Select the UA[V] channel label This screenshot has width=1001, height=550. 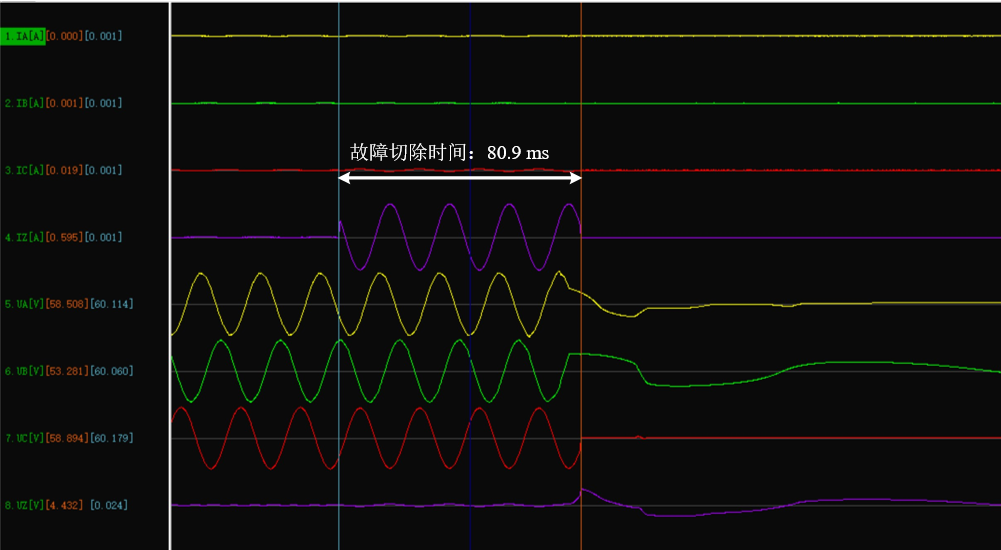[x=23, y=304]
